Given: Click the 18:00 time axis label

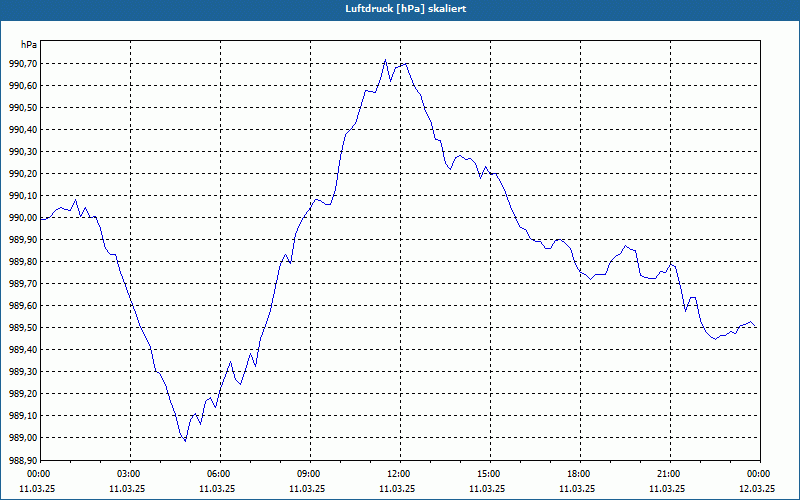Looking at the screenshot, I should (x=580, y=474).
